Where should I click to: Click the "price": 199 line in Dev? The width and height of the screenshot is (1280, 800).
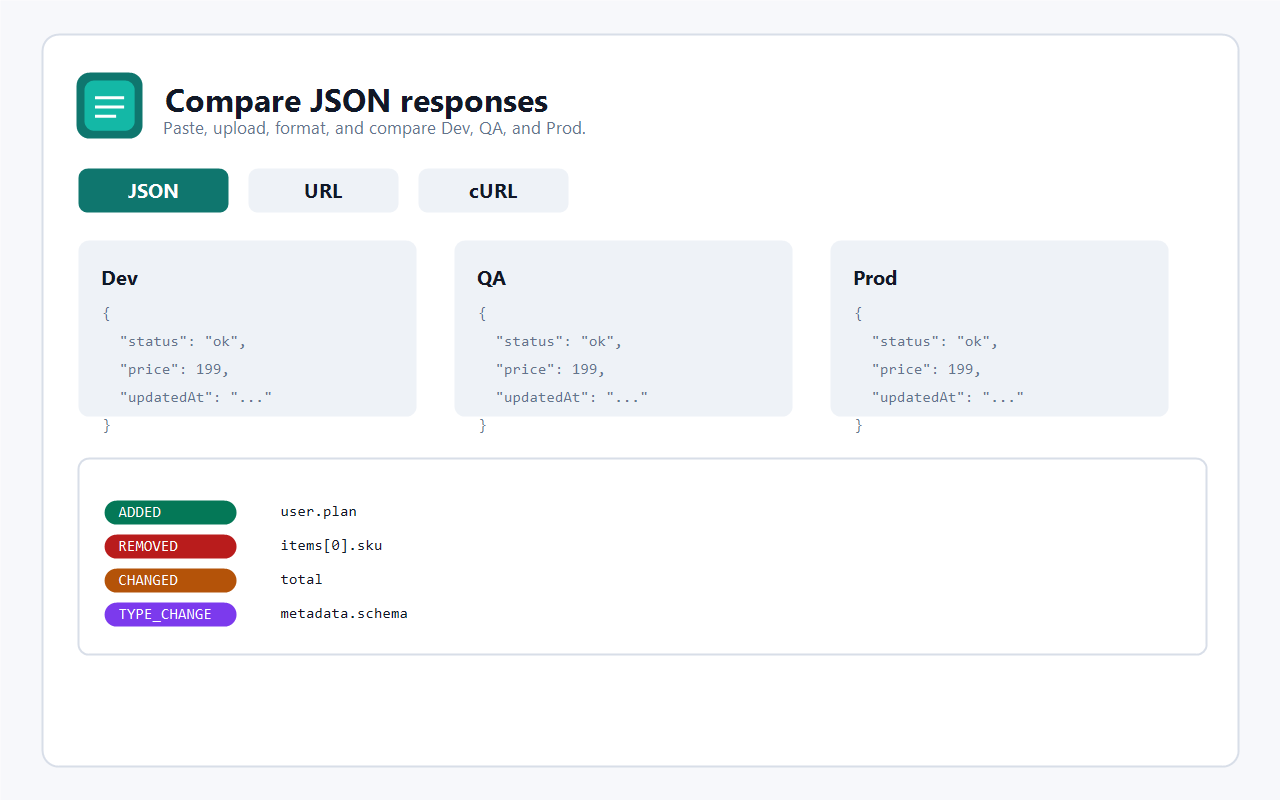click(x=174, y=369)
